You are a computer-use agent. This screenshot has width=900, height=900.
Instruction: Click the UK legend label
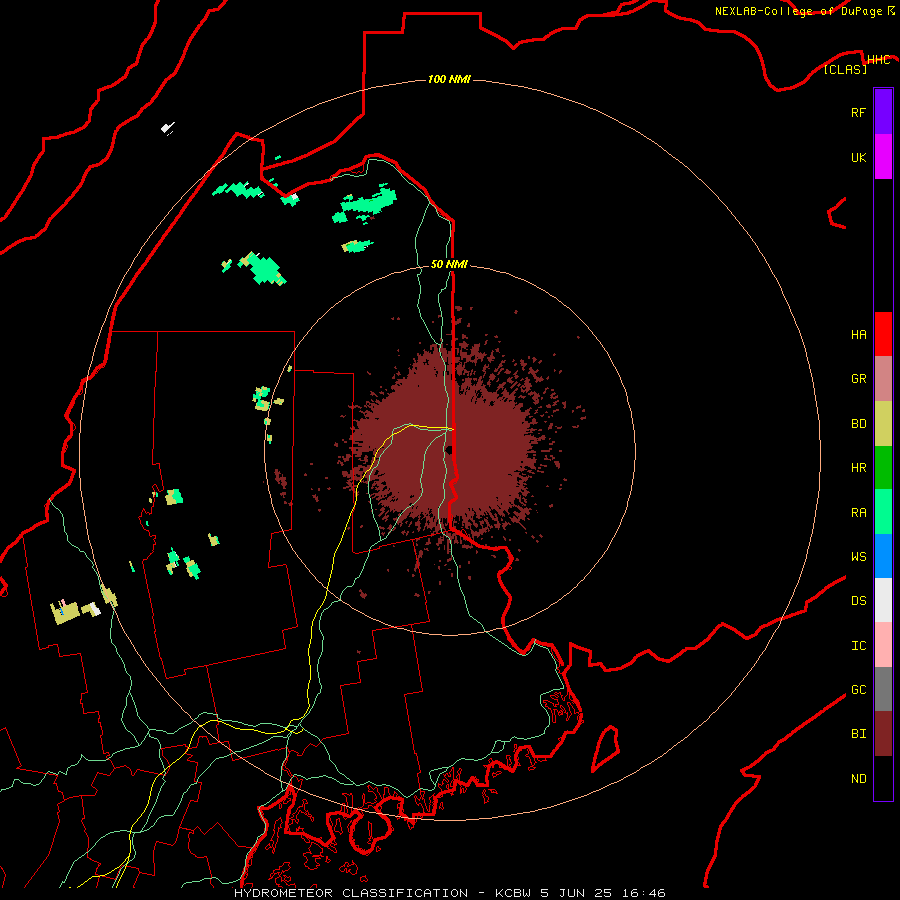(859, 157)
